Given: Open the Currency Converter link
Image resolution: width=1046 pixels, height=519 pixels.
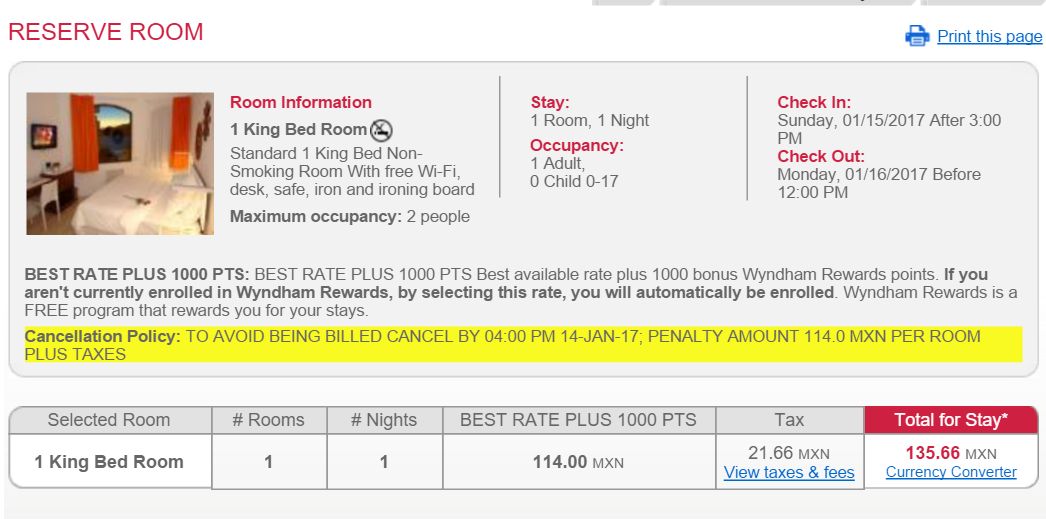Looking at the screenshot, I should (x=951, y=472).
